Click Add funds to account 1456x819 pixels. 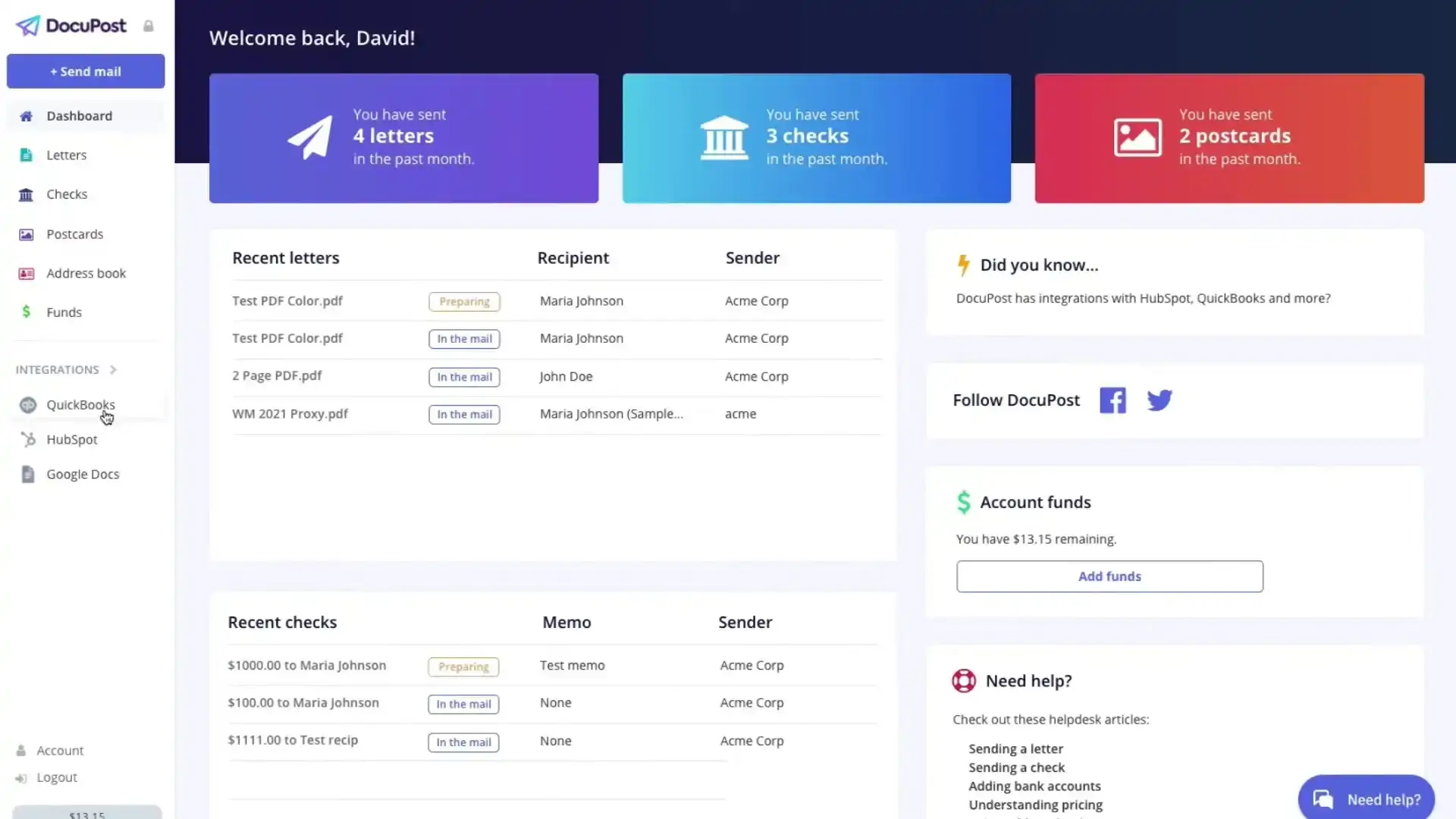(x=1110, y=576)
